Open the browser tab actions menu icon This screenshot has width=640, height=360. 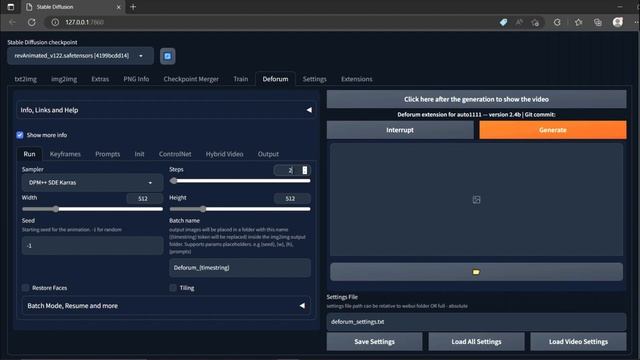tap(11, 7)
